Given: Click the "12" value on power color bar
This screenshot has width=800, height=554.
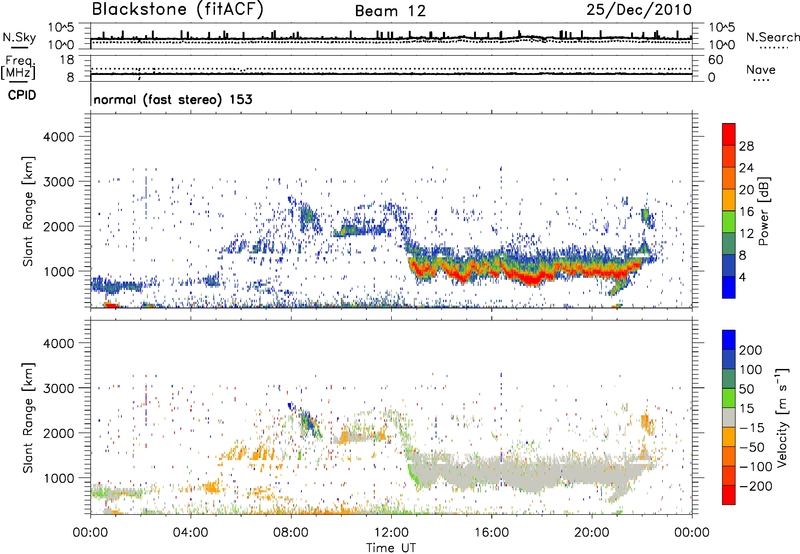Looking at the screenshot, I should coord(746,234).
